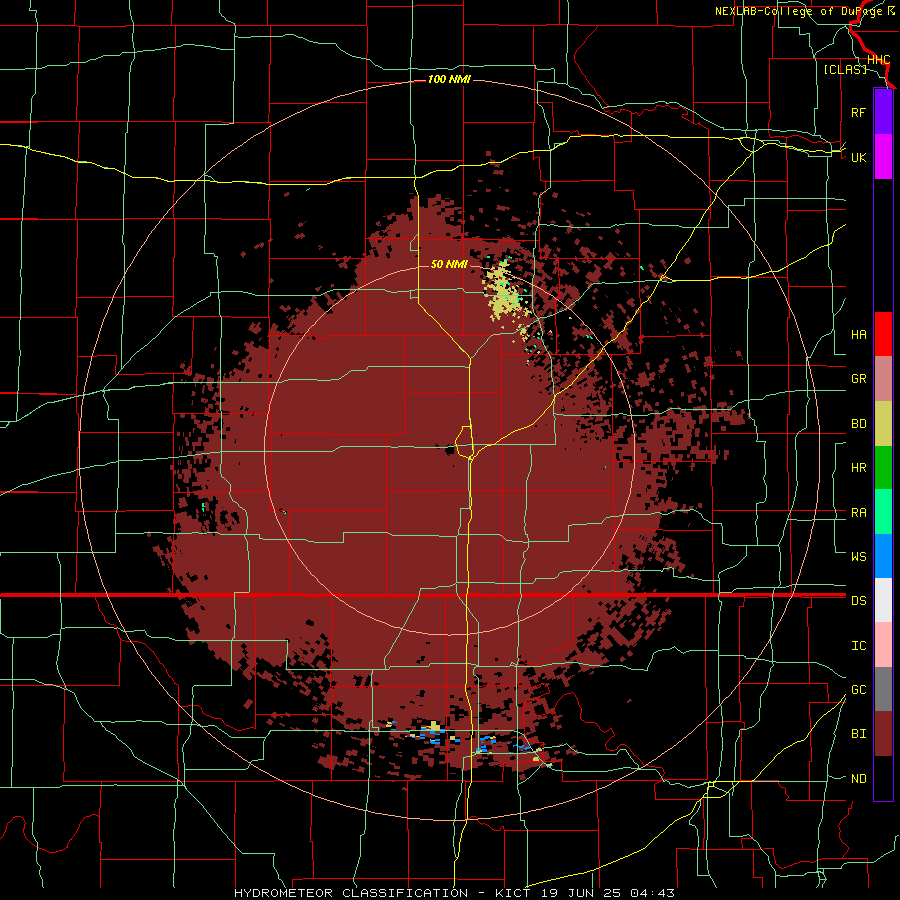This screenshot has height=900, width=900.
Task: Click the RF purple legend swatch
Action: point(883,112)
